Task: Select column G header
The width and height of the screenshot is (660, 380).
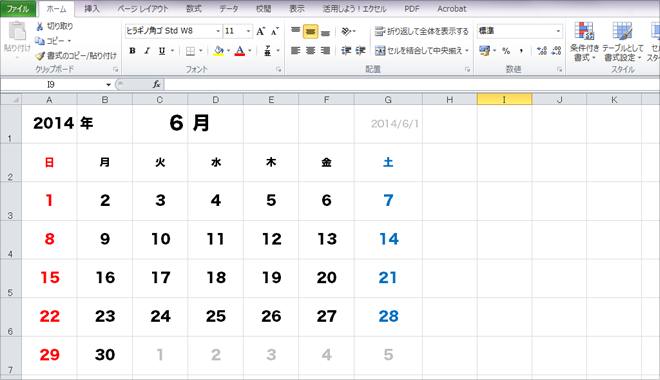Action: (x=388, y=100)
